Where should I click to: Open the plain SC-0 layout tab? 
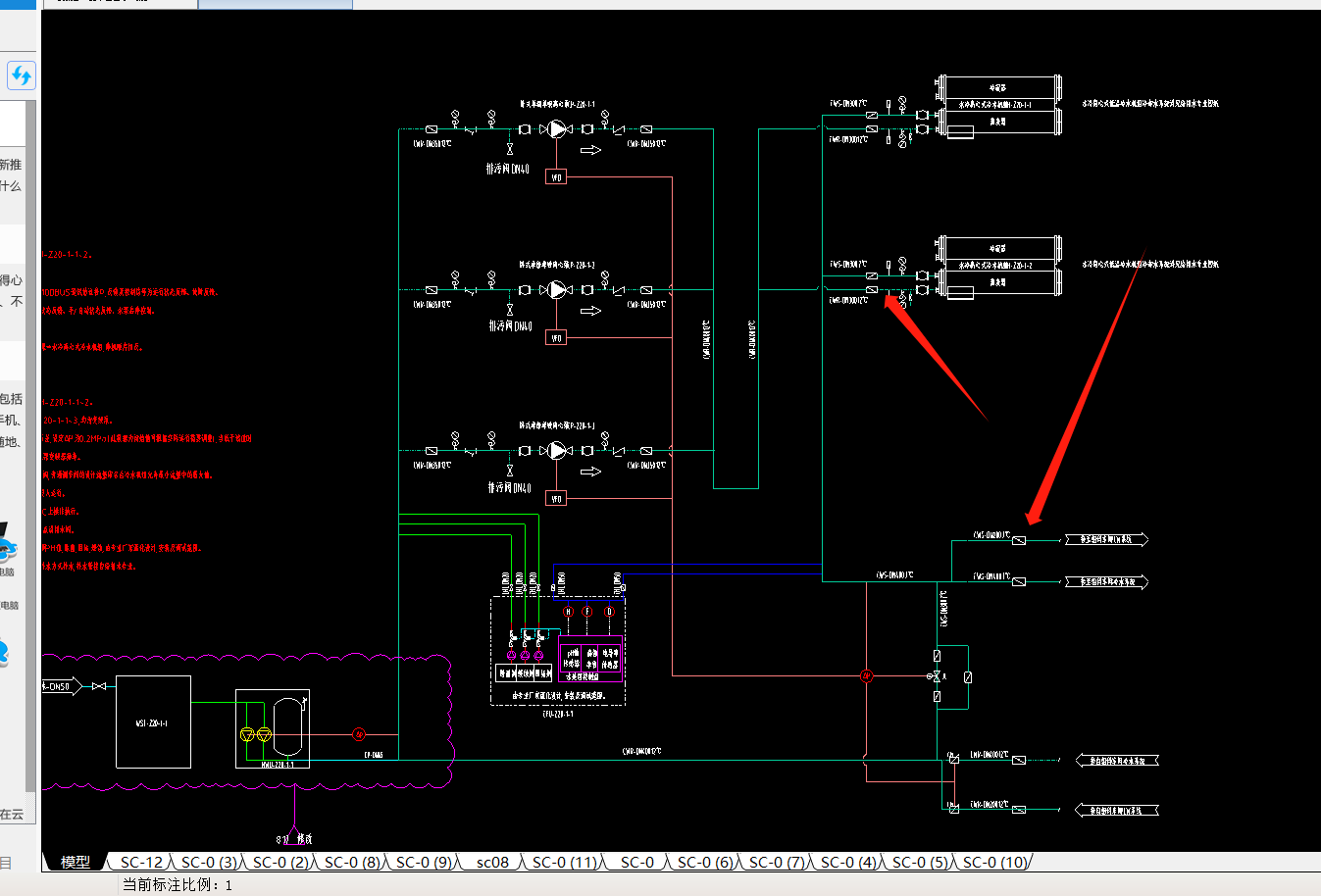pos(636,863)
